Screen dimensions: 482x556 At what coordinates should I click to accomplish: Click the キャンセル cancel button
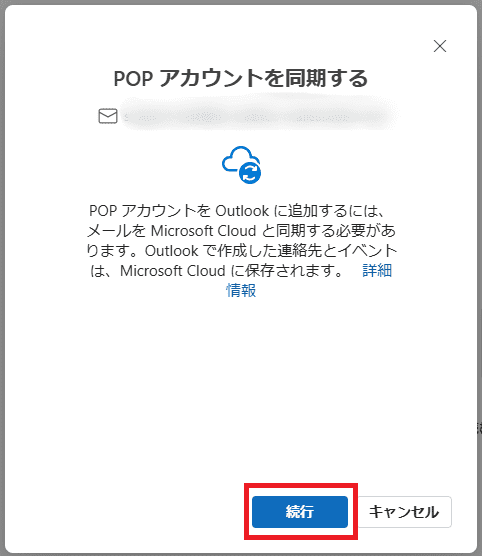tap(404, 512)
